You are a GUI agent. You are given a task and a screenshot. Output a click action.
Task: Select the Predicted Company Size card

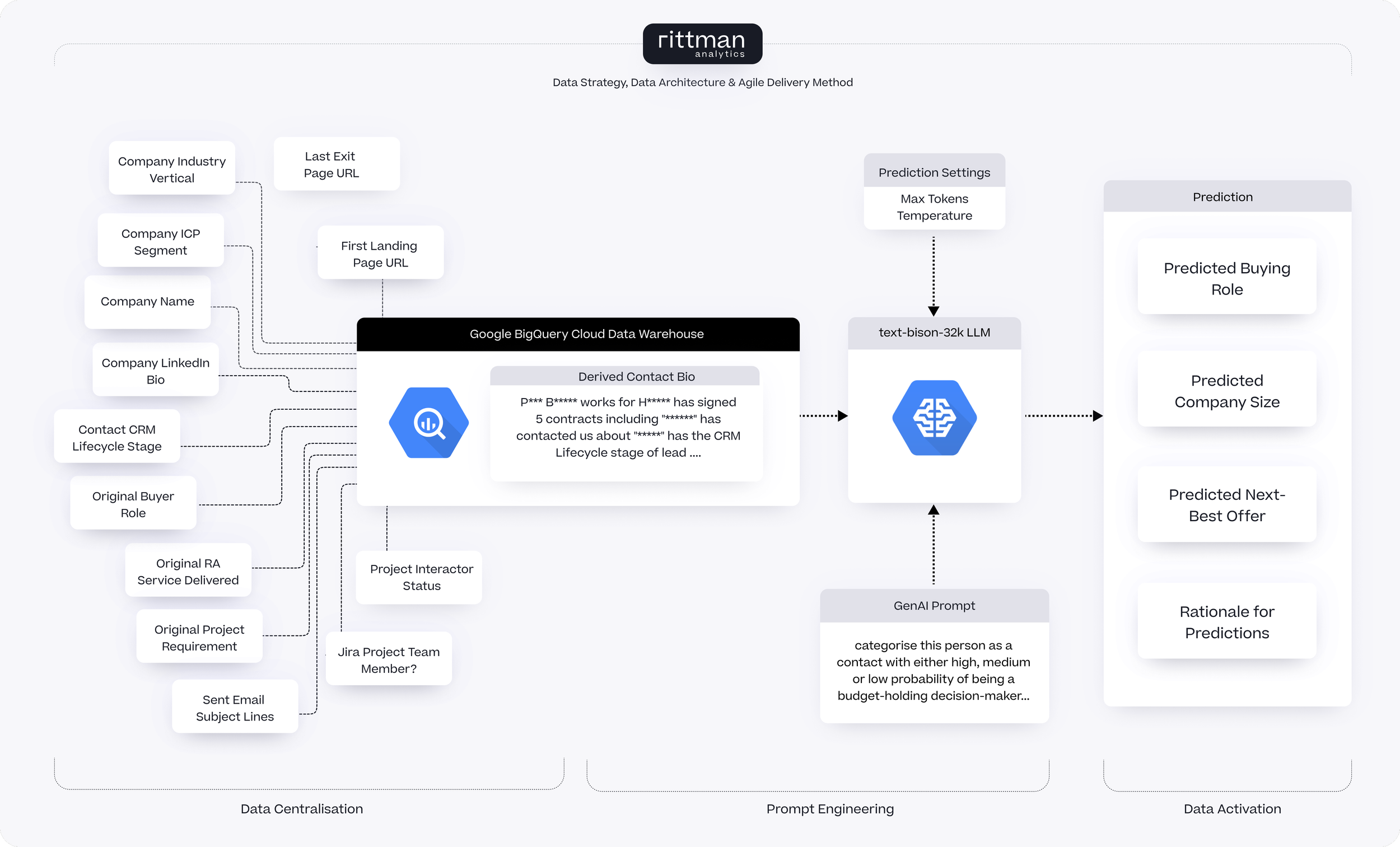pyautogui.click(x=1227, y=391)
